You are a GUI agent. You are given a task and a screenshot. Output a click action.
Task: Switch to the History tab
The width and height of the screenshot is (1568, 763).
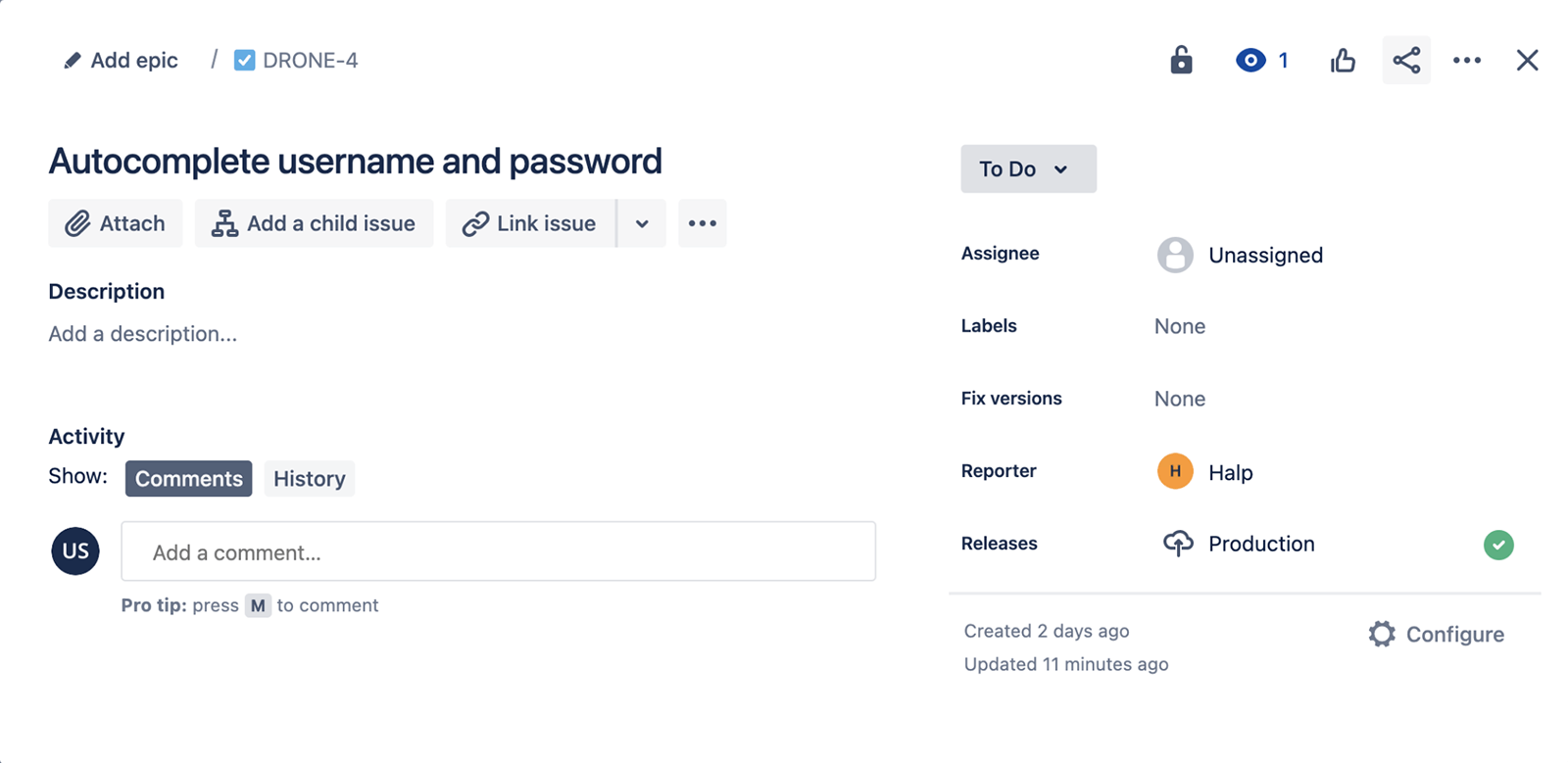309,478
